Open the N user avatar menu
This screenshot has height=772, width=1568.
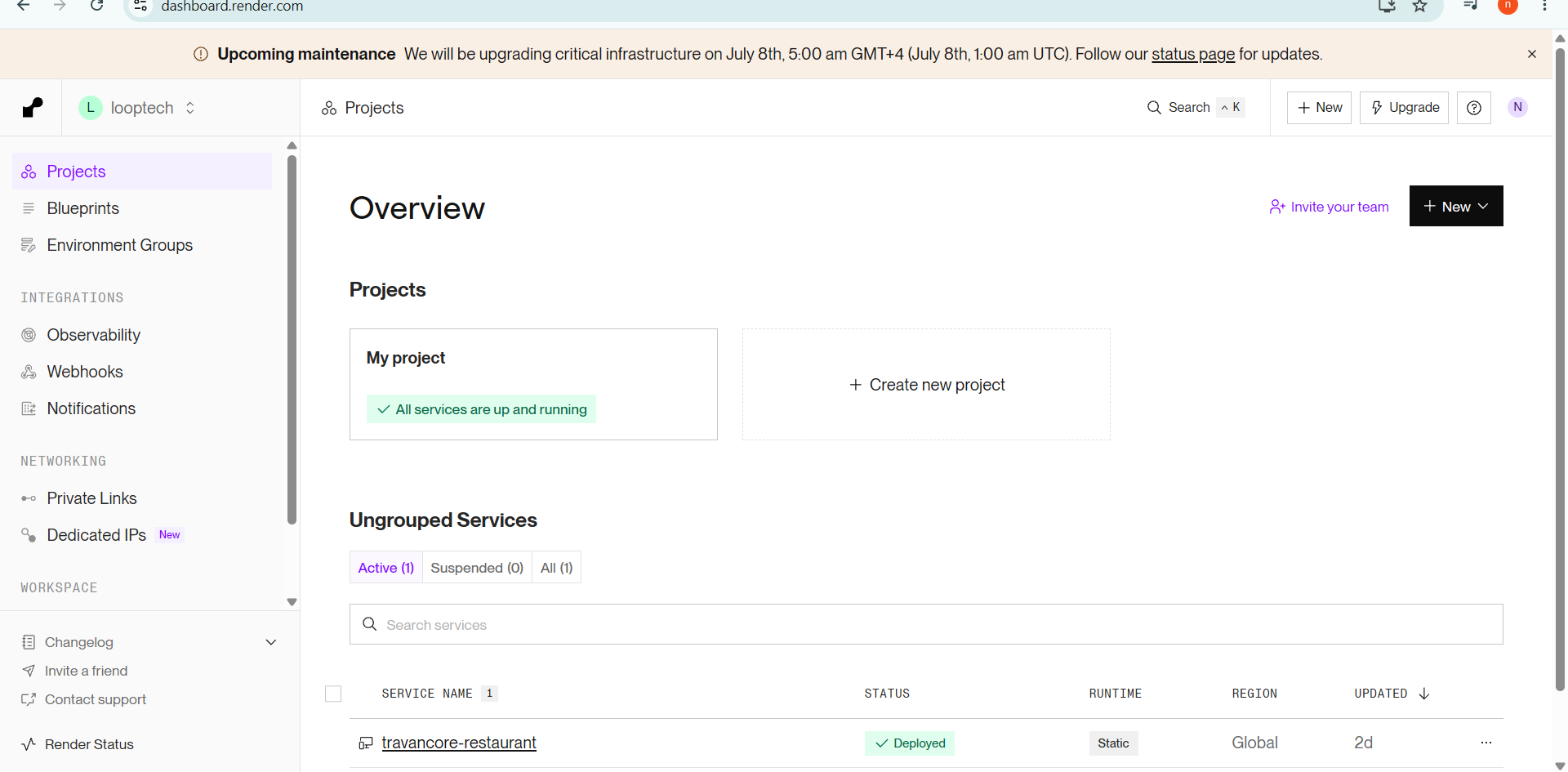click(1517, 107)
